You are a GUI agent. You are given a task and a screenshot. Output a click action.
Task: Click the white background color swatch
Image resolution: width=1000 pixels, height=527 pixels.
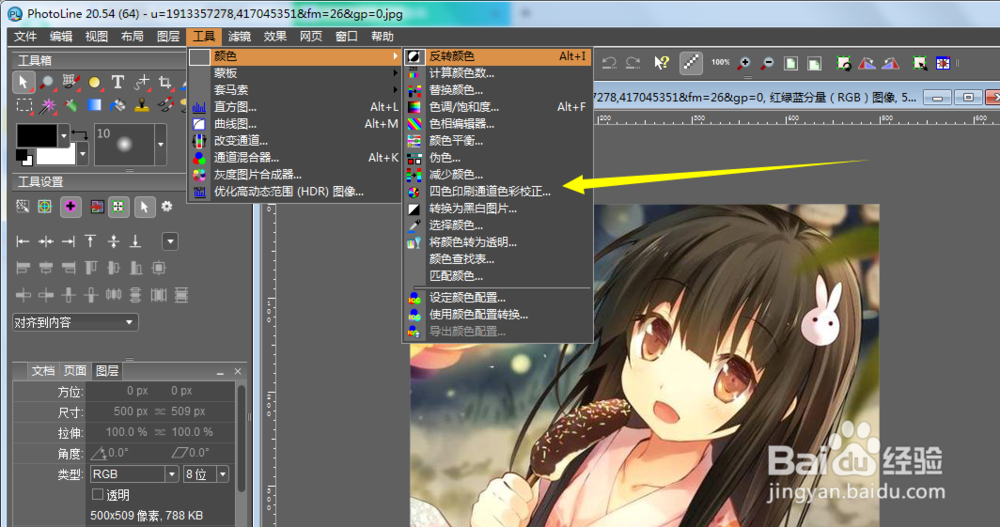56,155
